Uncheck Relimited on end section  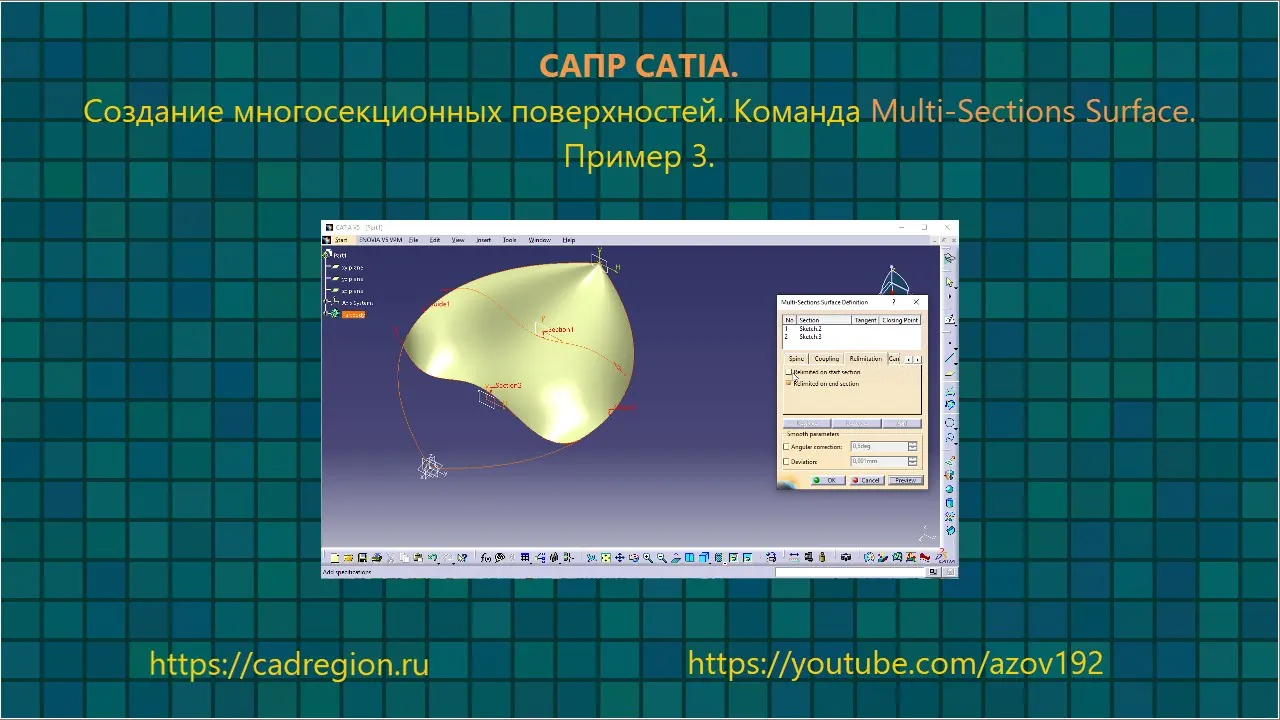[788, 383]
